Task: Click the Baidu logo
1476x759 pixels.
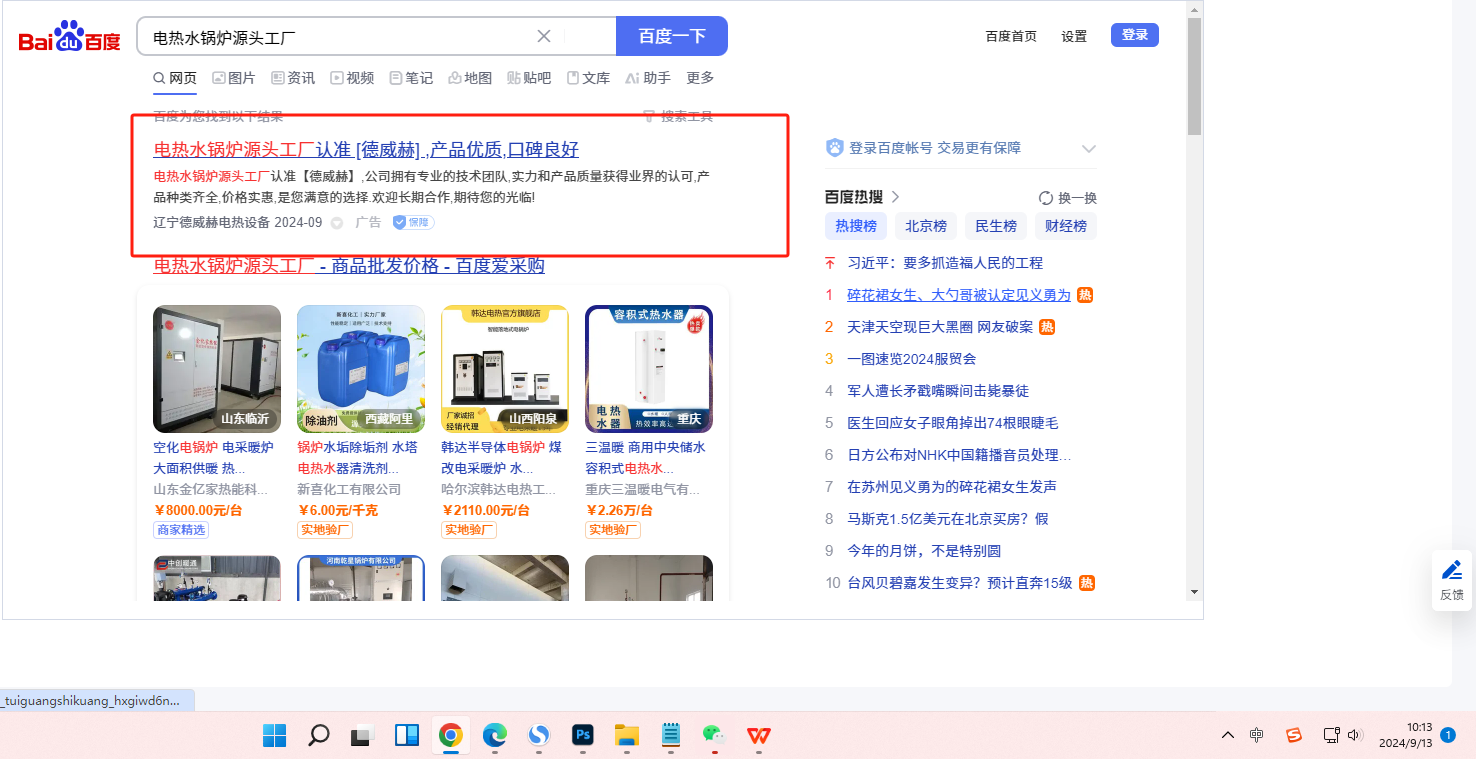Action: [69, 38]
